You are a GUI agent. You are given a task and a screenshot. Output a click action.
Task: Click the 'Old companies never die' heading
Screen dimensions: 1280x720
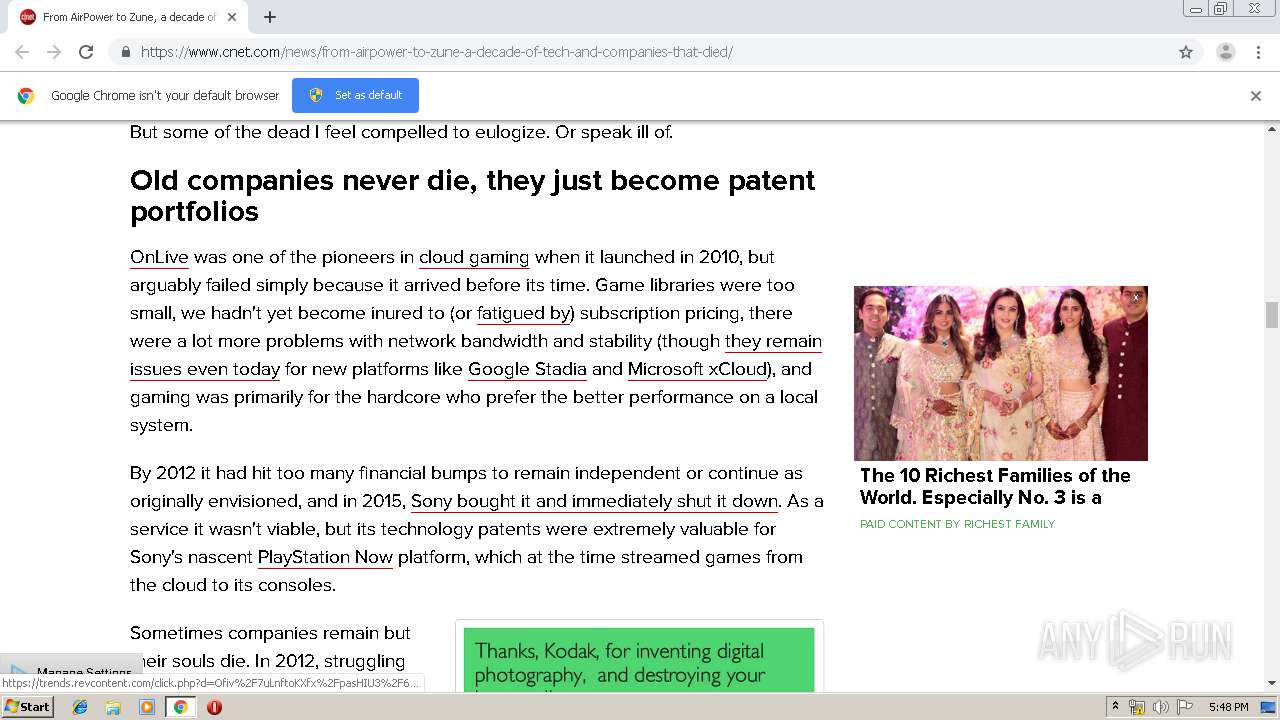click(472, 196)
